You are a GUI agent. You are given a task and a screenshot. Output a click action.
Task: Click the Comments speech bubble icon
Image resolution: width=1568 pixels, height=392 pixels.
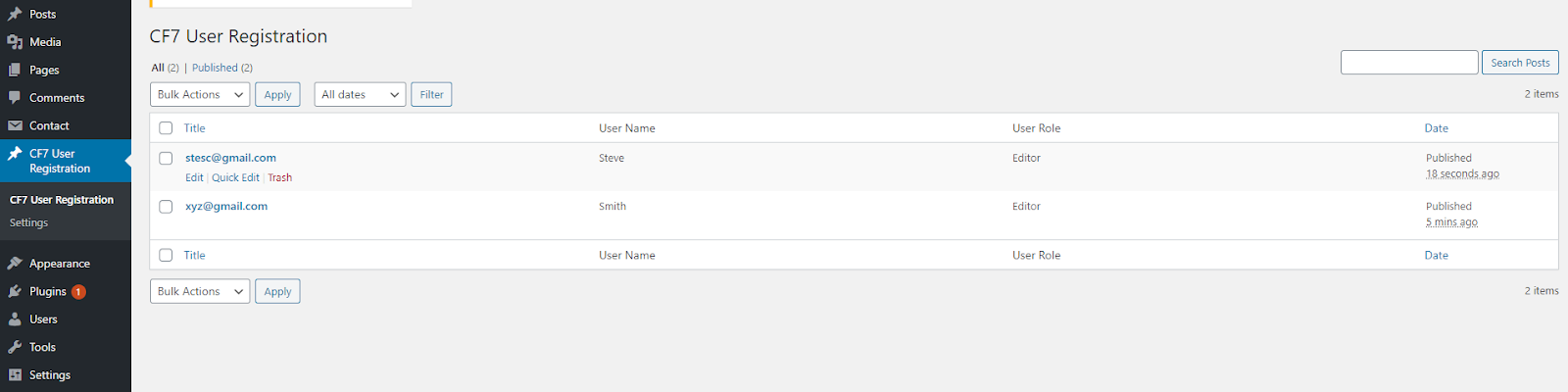[15, 98]
